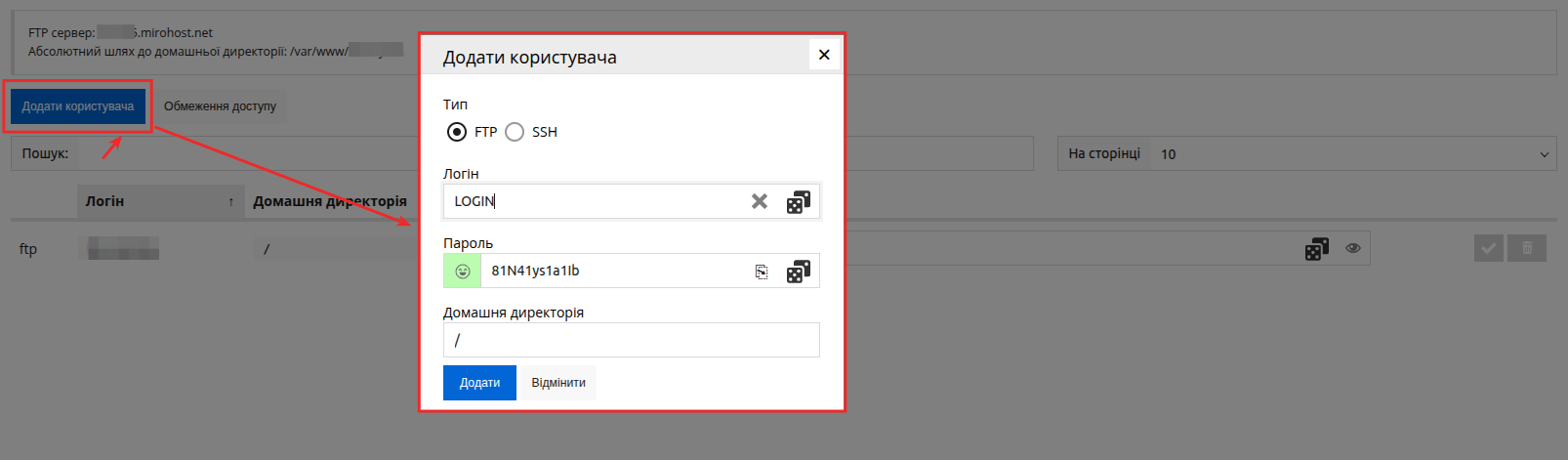Screen dimensions: 1568x460
Task: Click the FTP сервер address text
Action: click(120, 32)
